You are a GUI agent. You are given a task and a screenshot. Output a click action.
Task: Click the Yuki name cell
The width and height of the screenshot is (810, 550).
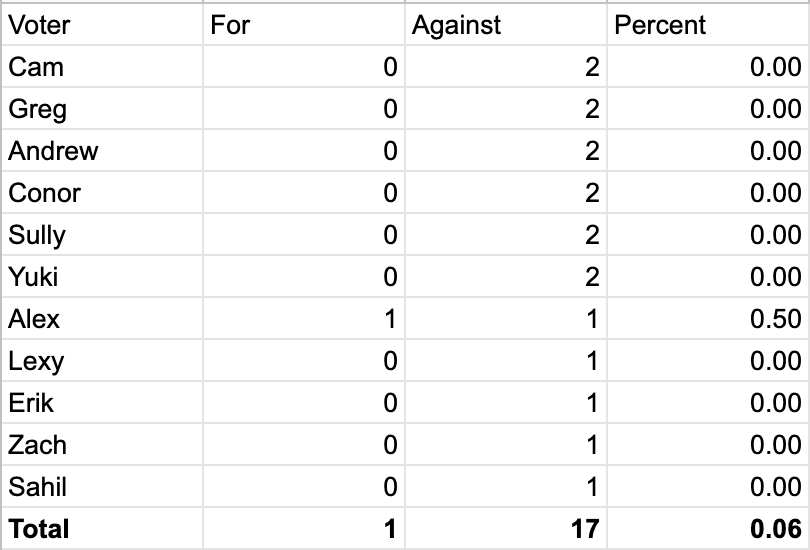[x=102, y=277]
